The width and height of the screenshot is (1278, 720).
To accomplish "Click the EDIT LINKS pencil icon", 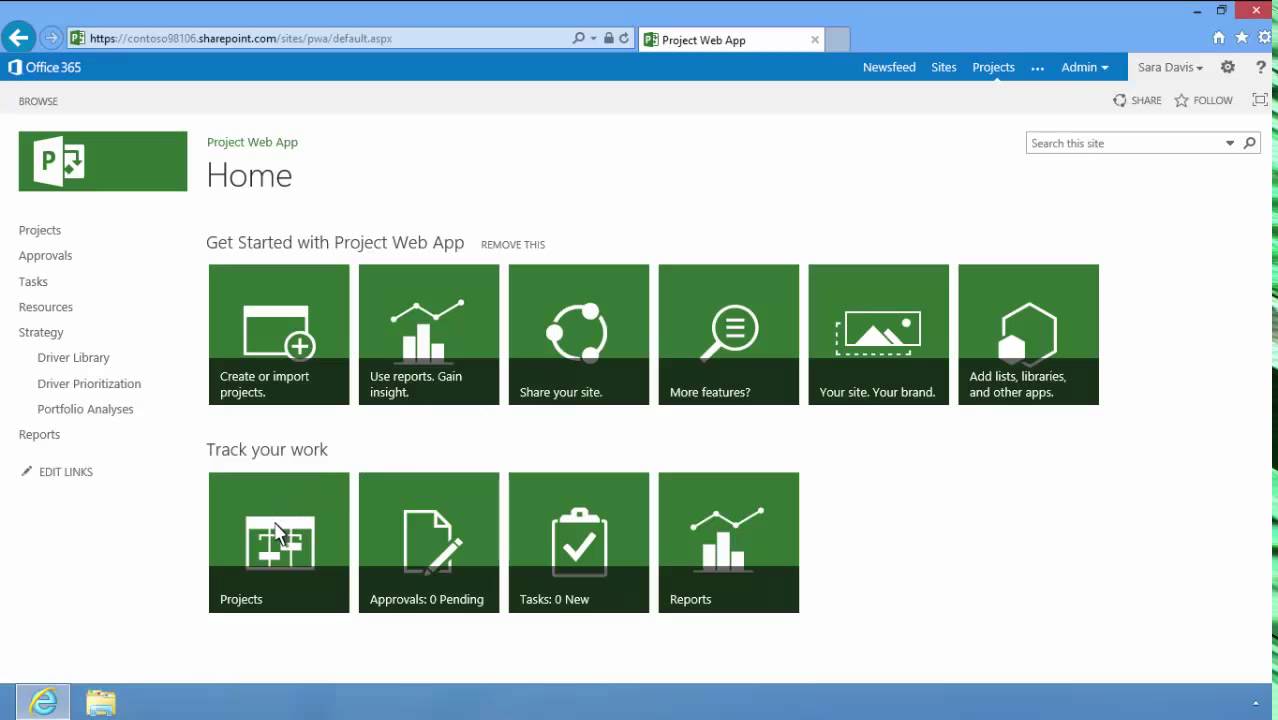I will 27,471.
